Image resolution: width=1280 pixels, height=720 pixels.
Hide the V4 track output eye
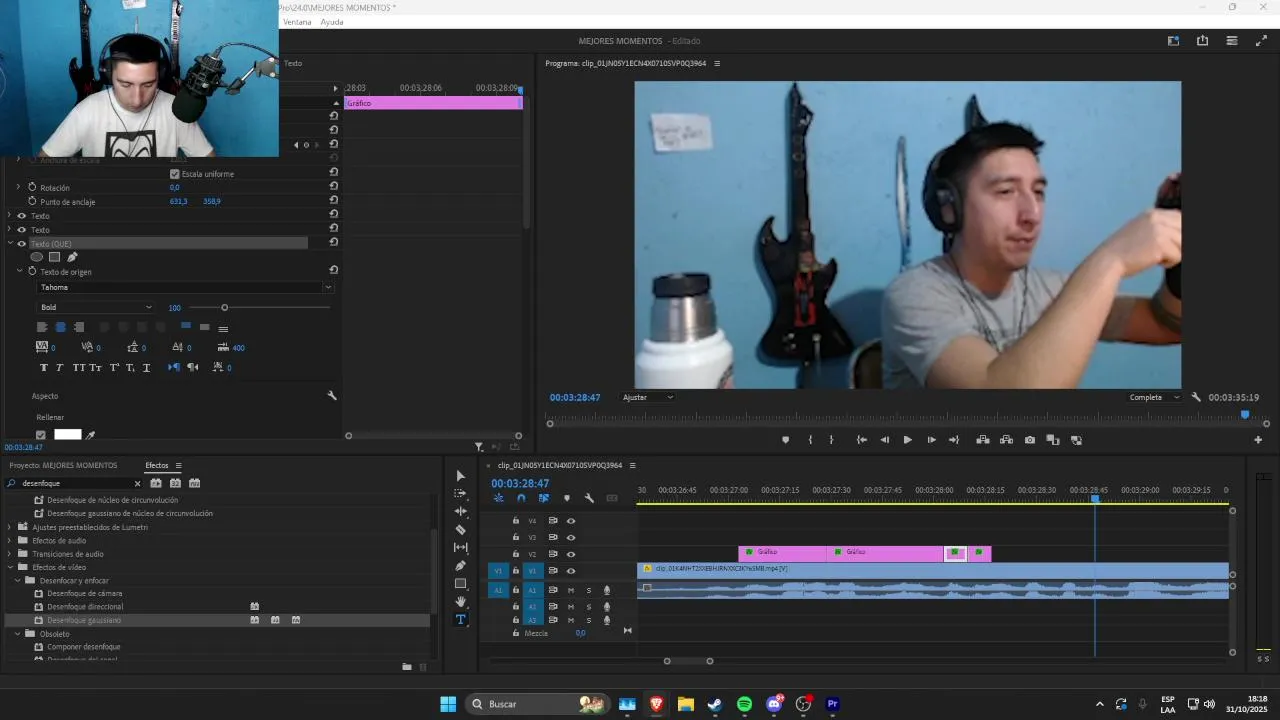tap(571, 521)
